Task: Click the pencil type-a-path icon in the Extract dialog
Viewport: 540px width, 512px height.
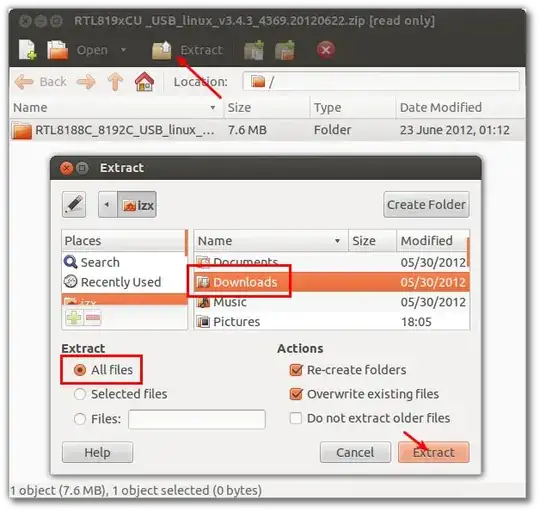Action: [74, 205]
